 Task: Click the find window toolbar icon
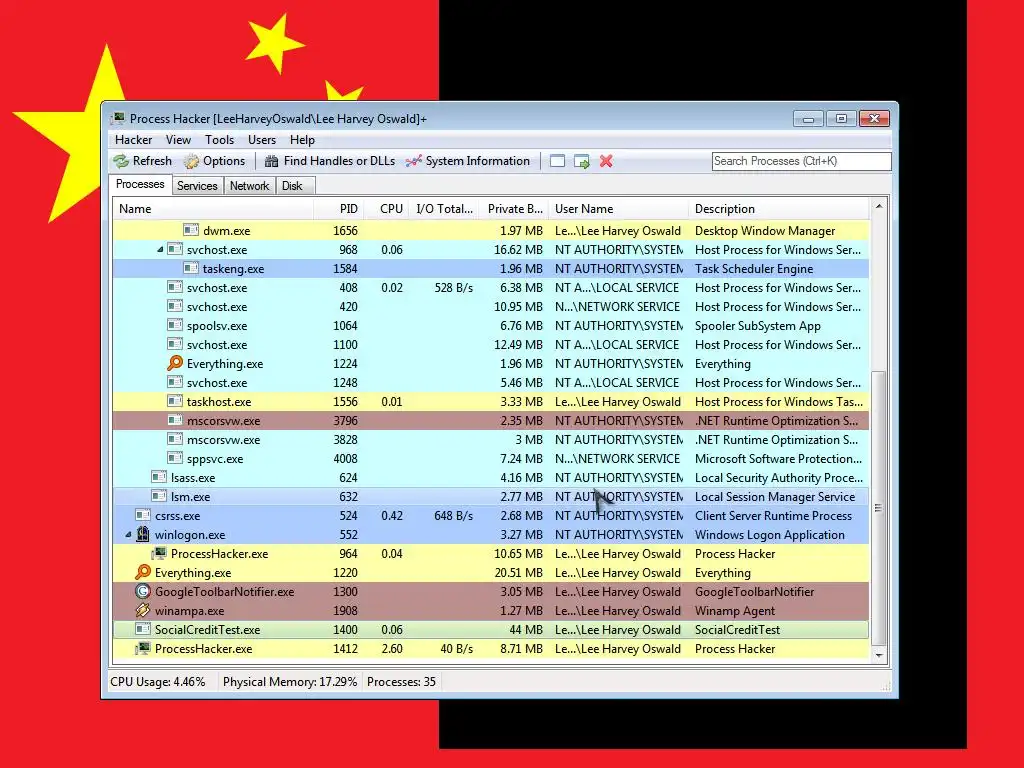click(557, 161)
